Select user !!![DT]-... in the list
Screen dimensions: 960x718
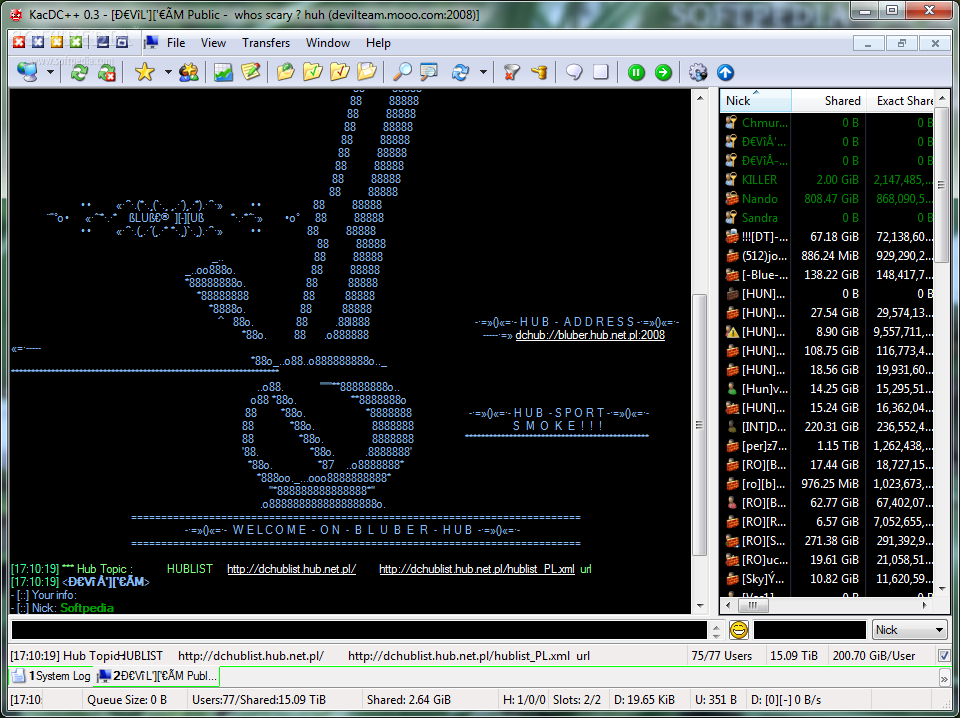click(828, 236)
